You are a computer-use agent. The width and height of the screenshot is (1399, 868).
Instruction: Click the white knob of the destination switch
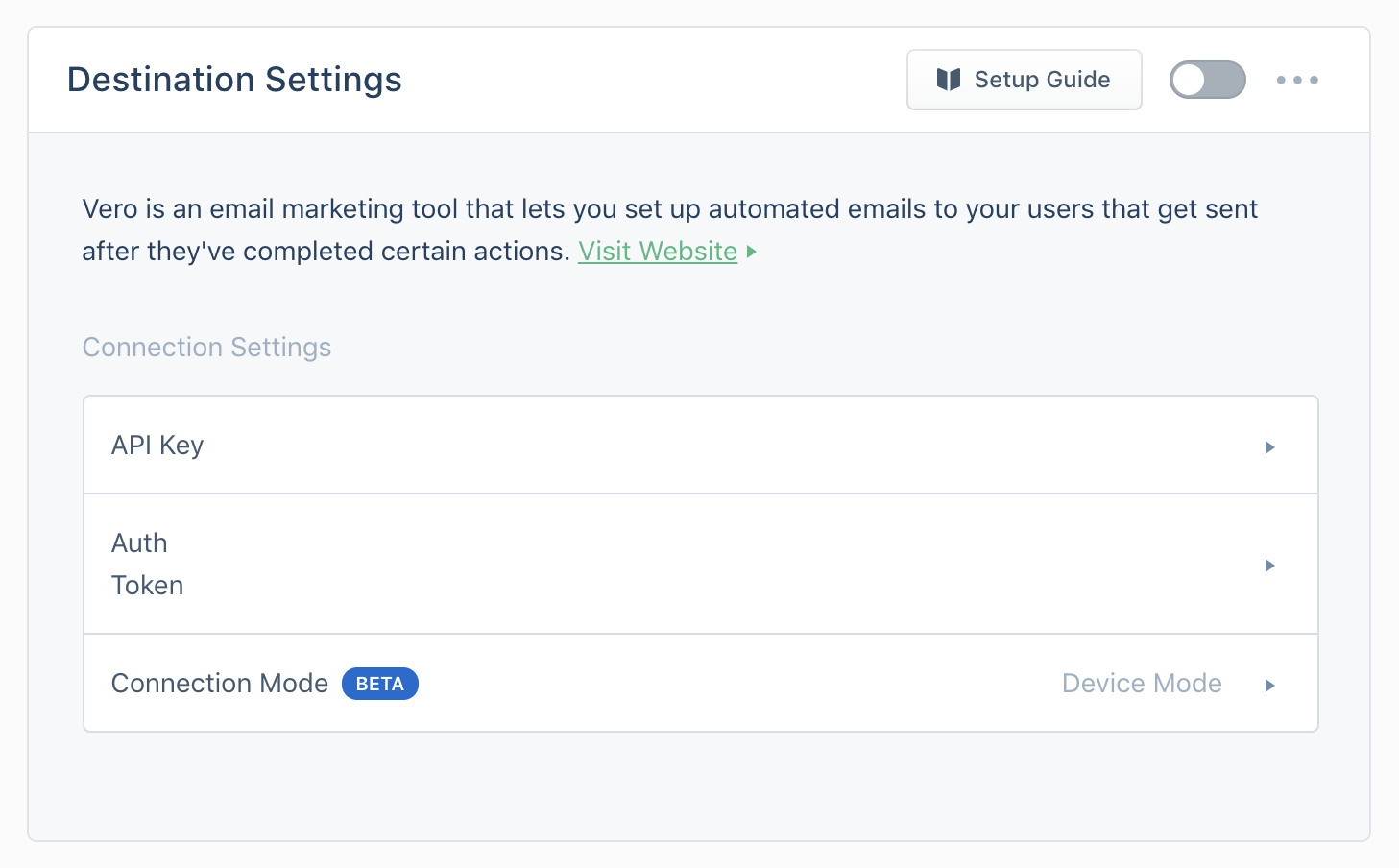coord(1189,80)
